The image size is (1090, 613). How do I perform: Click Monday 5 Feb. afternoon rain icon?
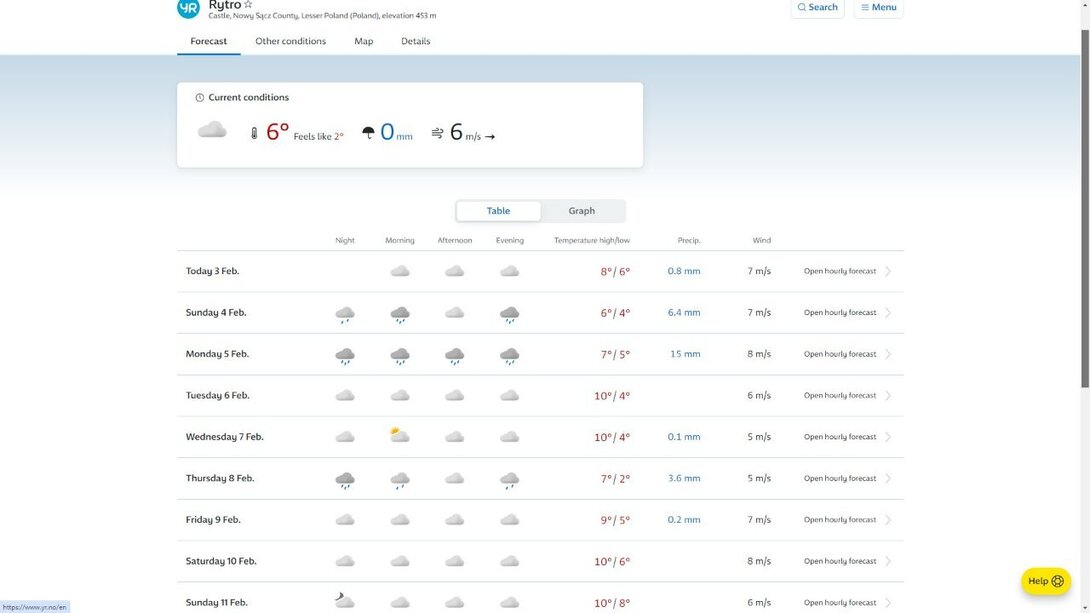coord(455,356)
